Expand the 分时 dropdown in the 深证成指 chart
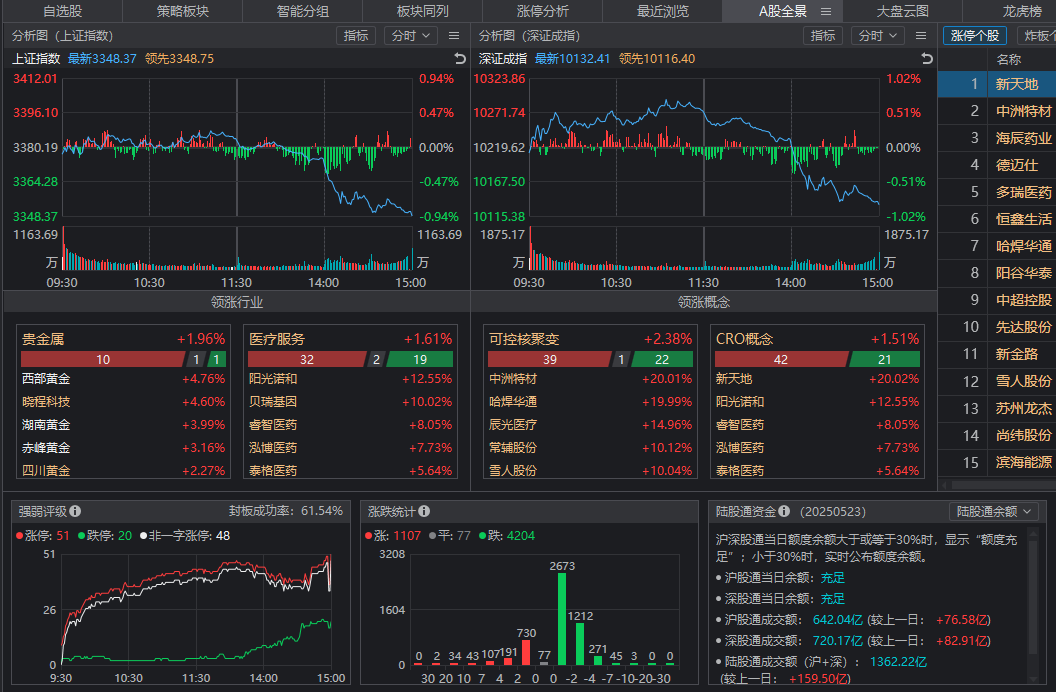1056x692 pixels. click(878, 36)
